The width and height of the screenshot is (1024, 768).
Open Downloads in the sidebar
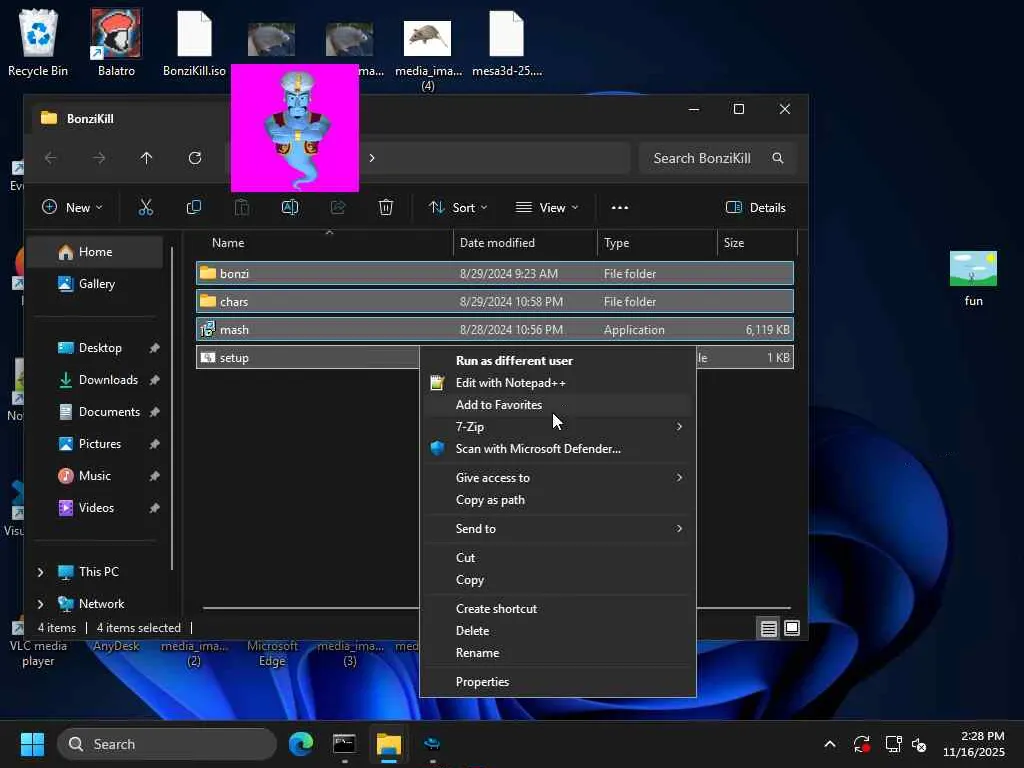click(108, 380)
